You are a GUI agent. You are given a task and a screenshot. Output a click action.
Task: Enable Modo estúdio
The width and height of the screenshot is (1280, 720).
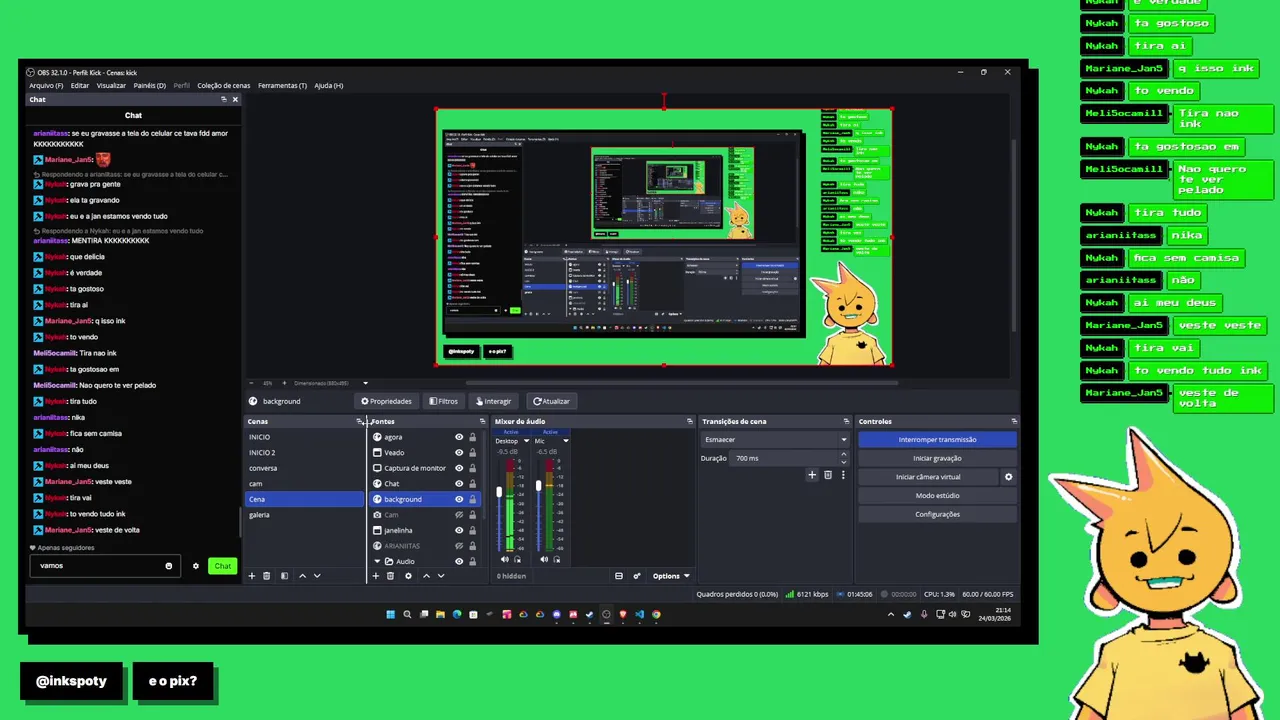(x=937, y=495)
